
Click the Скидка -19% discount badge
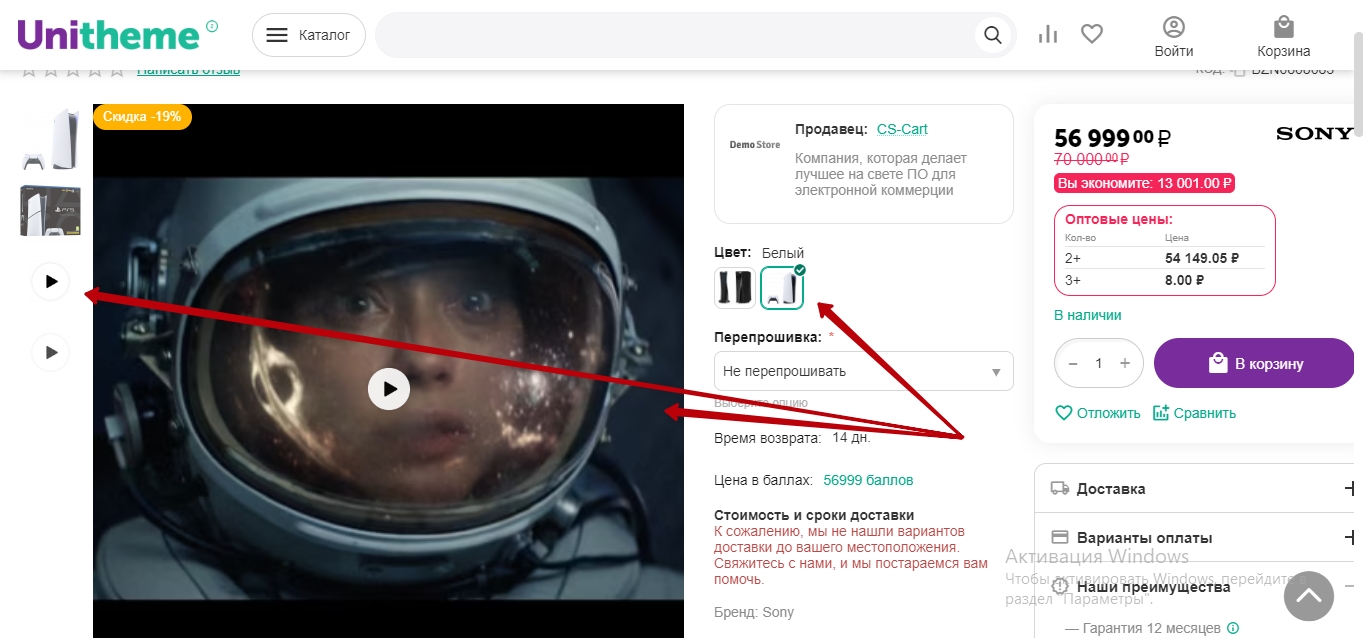[x=142, y=117]
